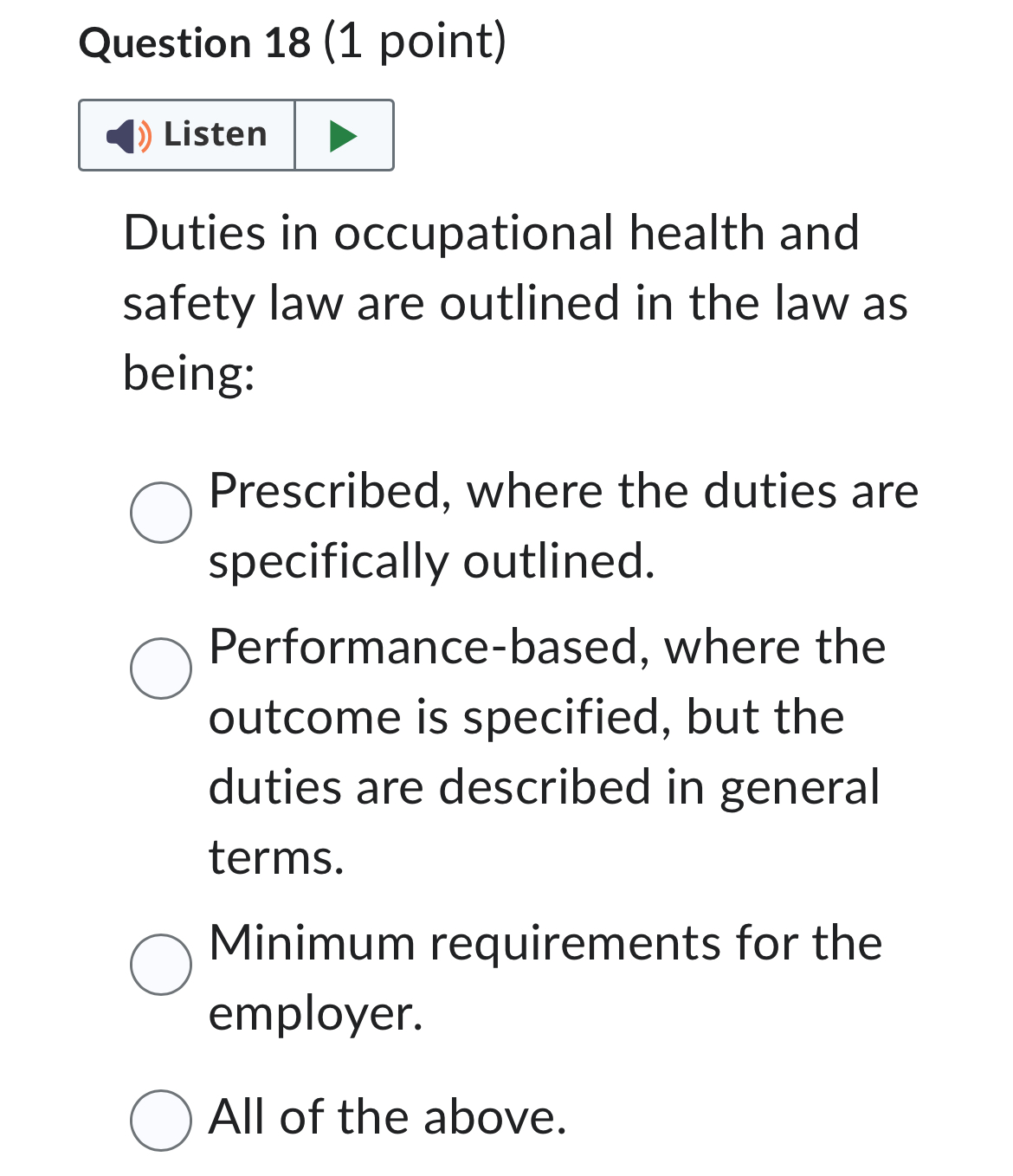Select the 'Prescribed' answer radio button
1013x1176 pixels.
coord(161,513)
